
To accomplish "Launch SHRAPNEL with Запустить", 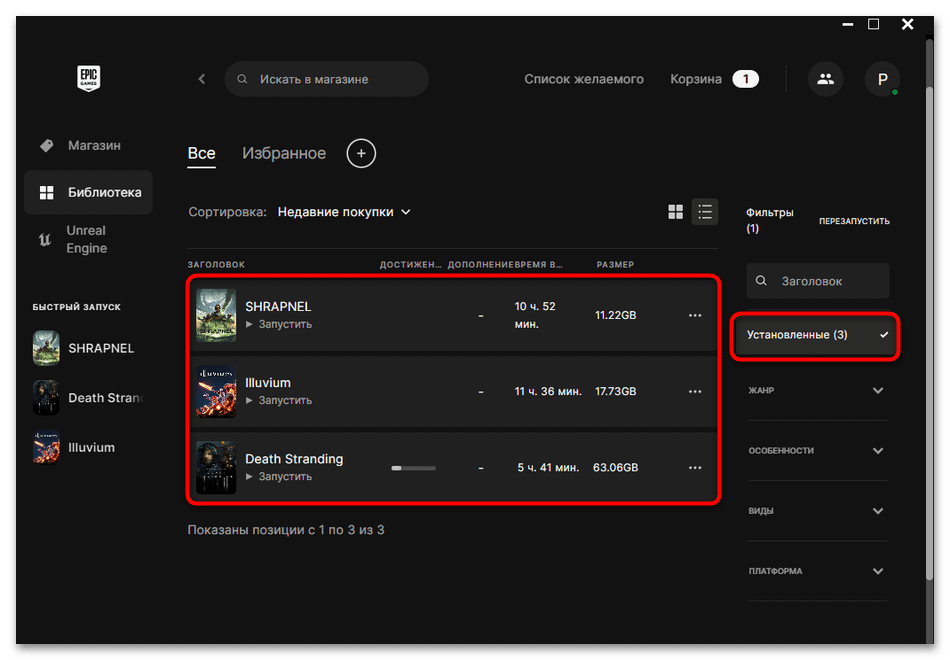I will pos(279,324).
